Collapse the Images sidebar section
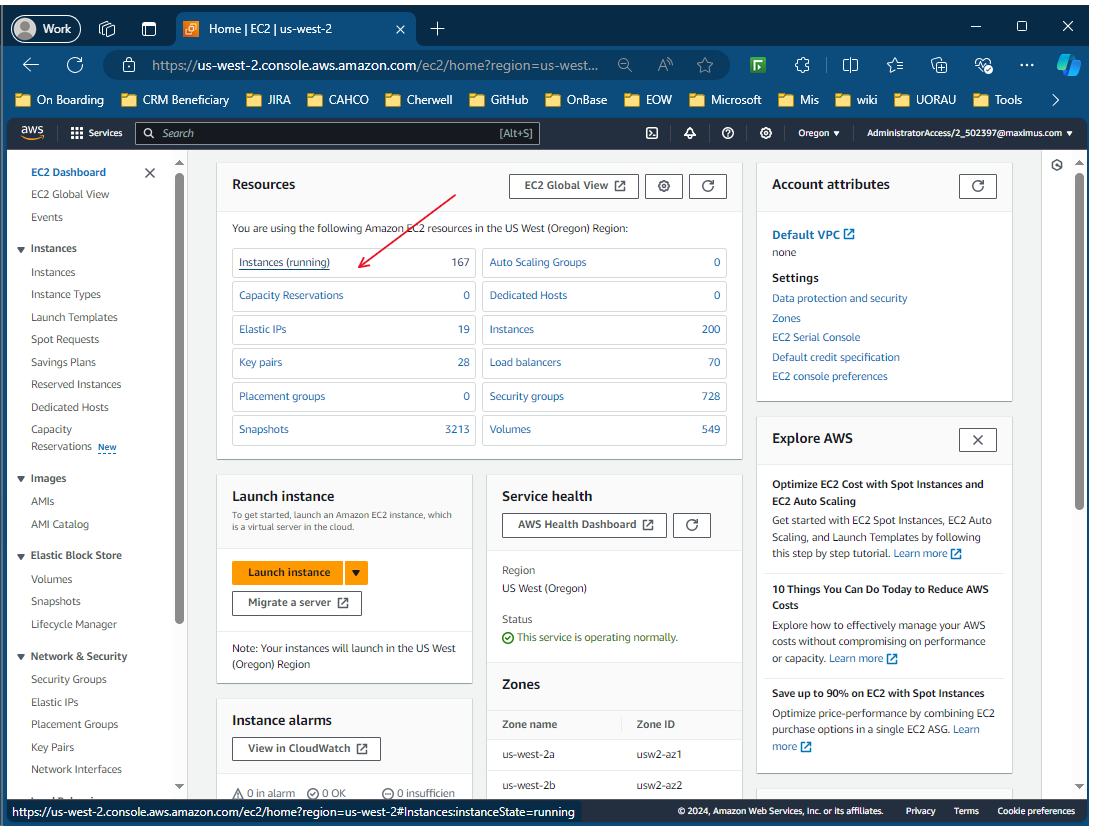Viewport: 1093px width, 826px height. [21, 479]
